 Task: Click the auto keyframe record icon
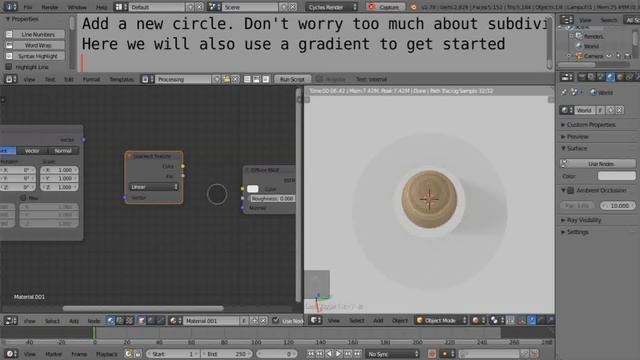(432, 354)
